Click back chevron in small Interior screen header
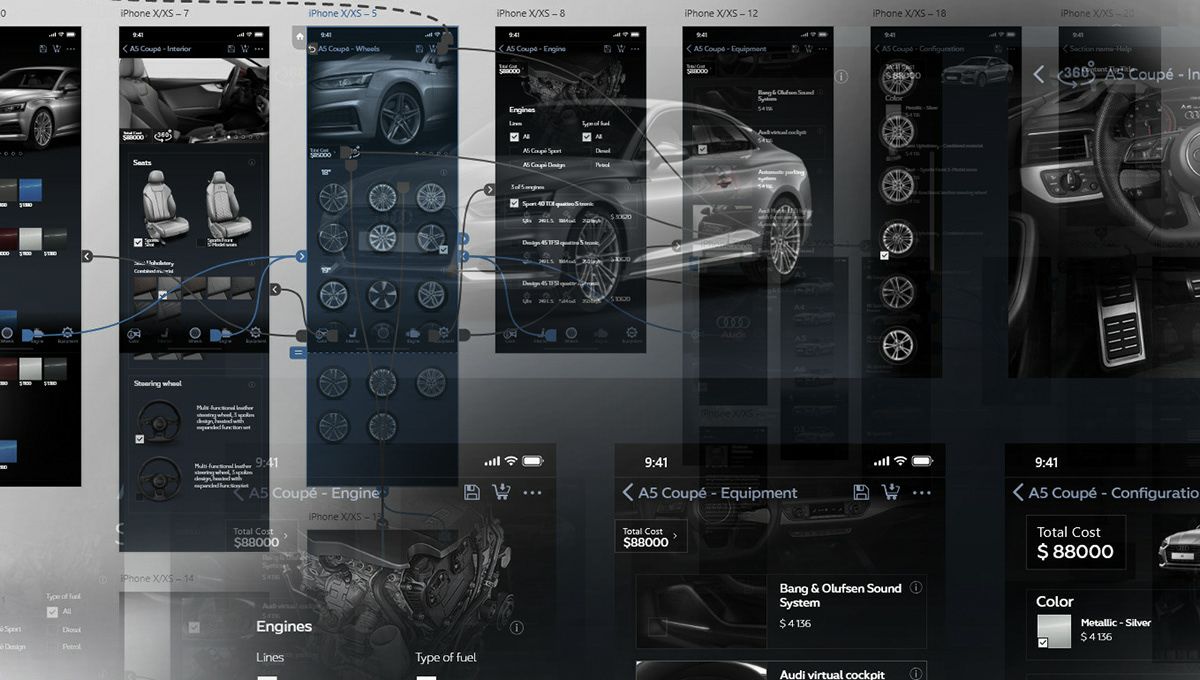The image size is (1200, 680). pyautogui.click(x=125, y=48)
